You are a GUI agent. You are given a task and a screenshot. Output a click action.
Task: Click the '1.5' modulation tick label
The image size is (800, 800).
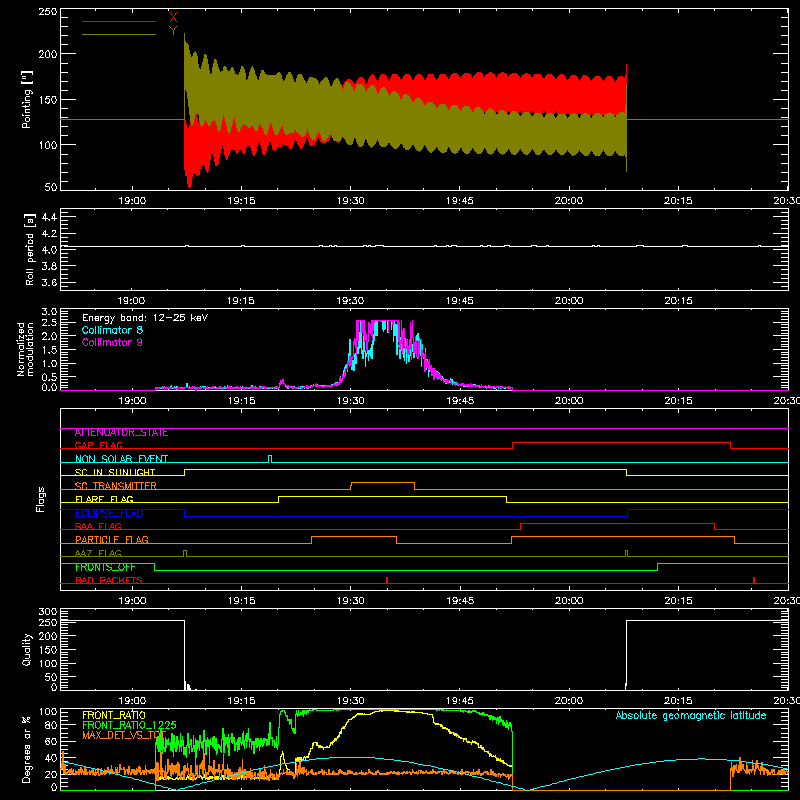[x=49, y=350]
